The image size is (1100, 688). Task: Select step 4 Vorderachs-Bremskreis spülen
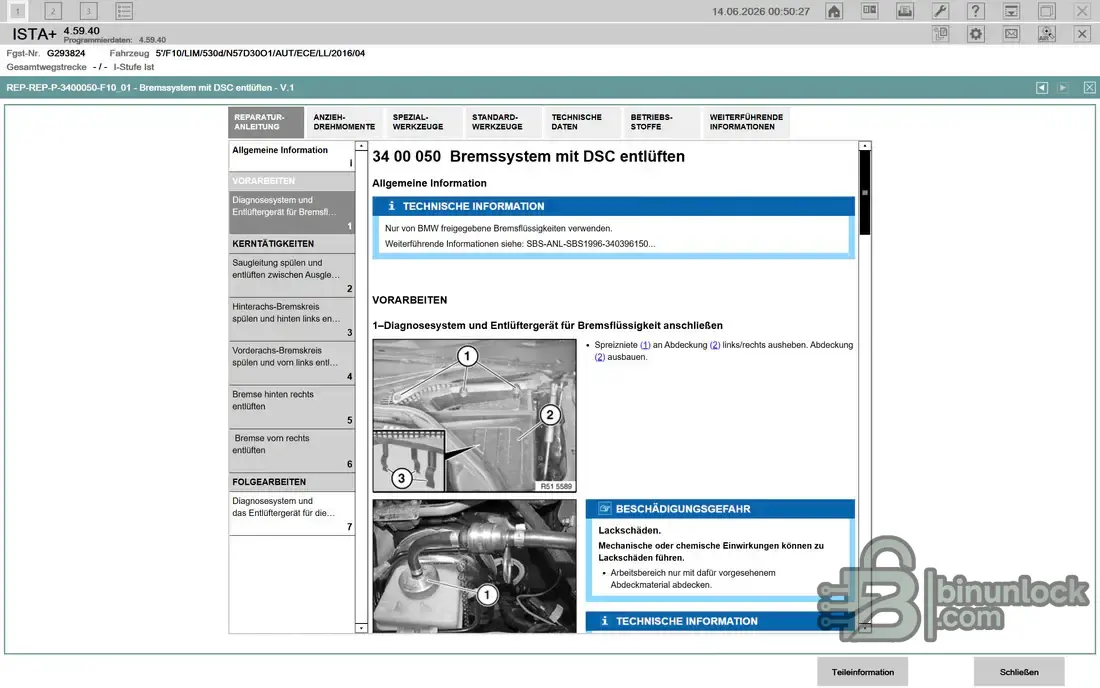click(x=292, y=363)
